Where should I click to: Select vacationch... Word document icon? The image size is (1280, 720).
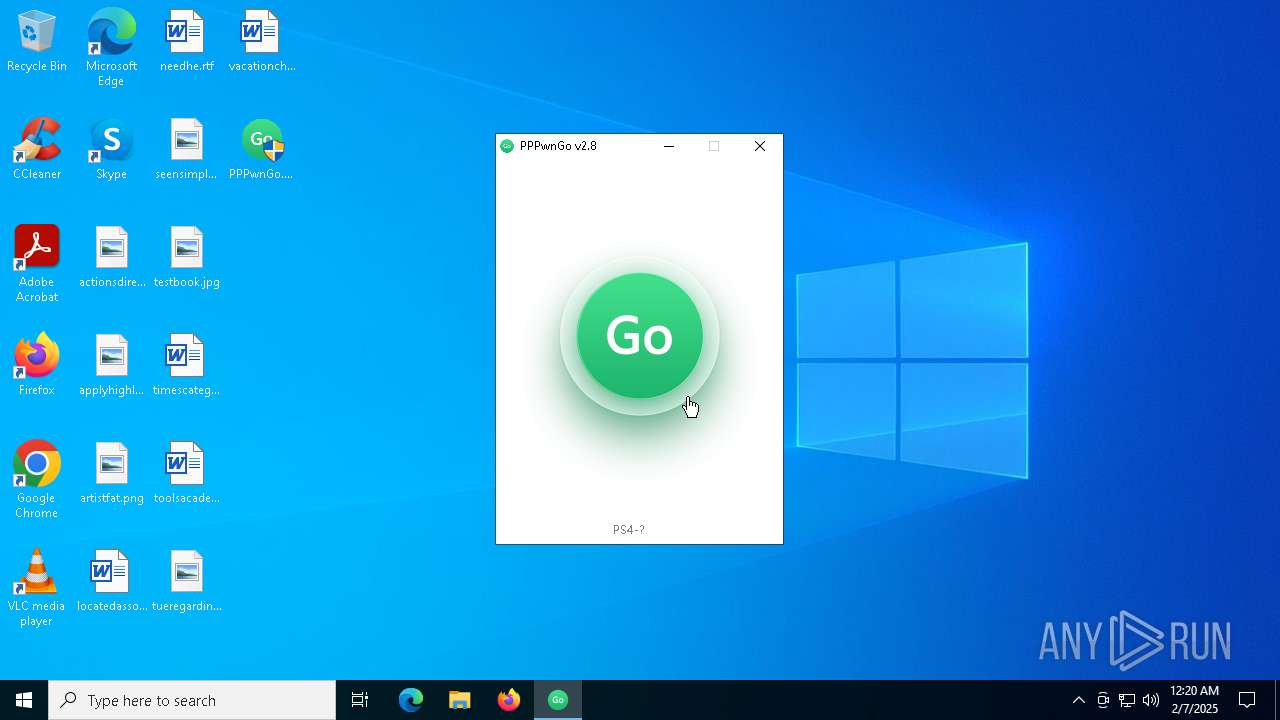262,42
